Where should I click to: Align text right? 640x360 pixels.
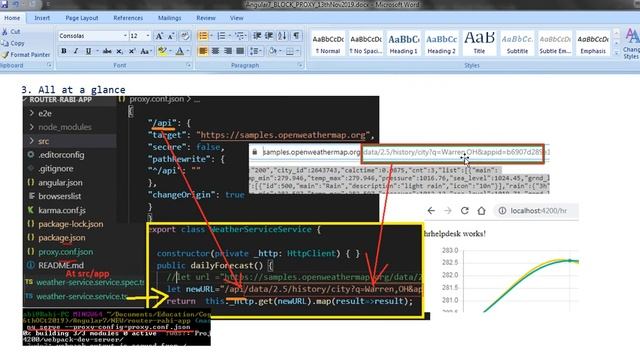pos(228,51)
